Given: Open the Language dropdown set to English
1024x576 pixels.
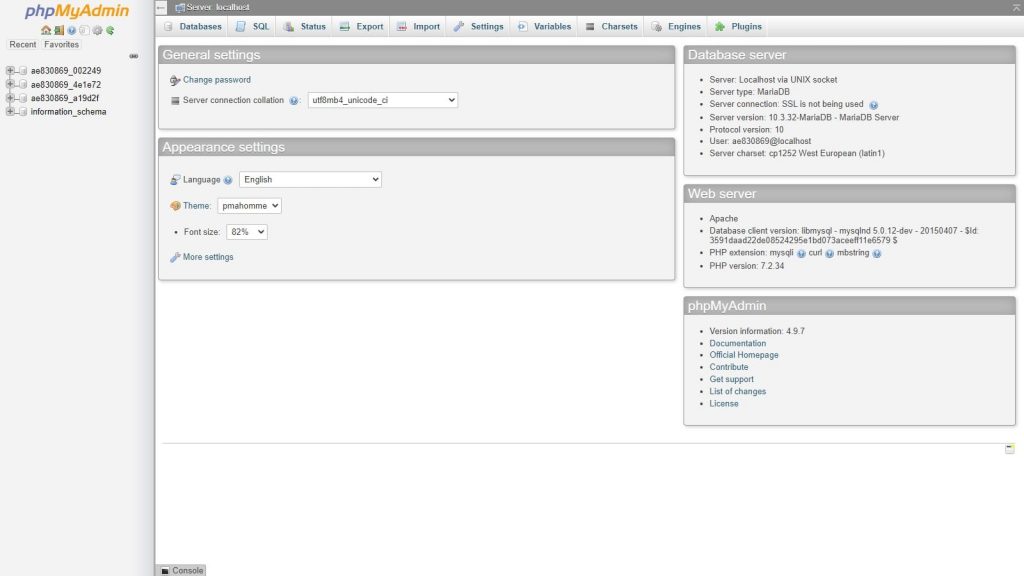Looking at the screenshot, I should [x=310, y=180].
